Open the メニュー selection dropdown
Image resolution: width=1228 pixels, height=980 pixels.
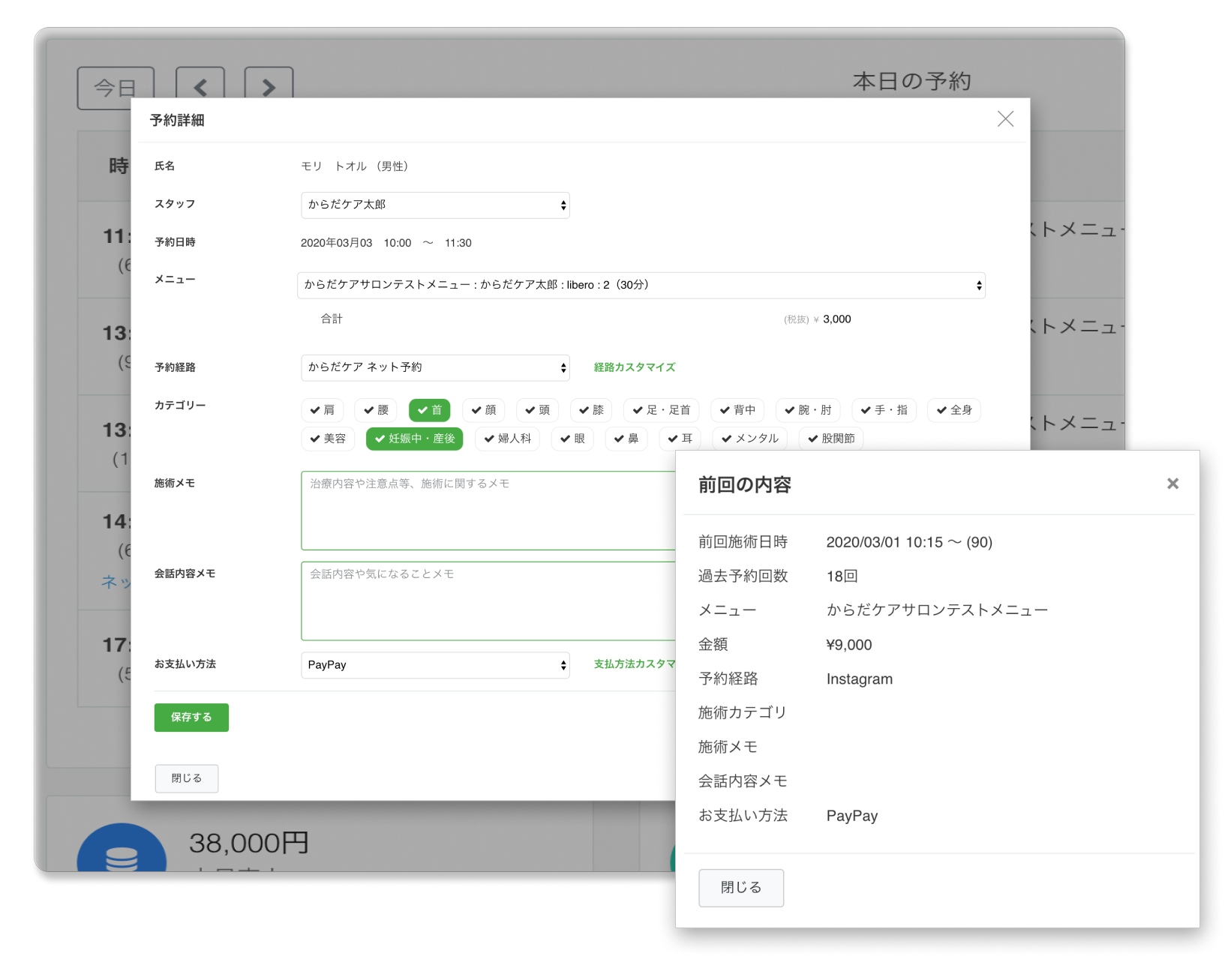click(x=641, y=285)
